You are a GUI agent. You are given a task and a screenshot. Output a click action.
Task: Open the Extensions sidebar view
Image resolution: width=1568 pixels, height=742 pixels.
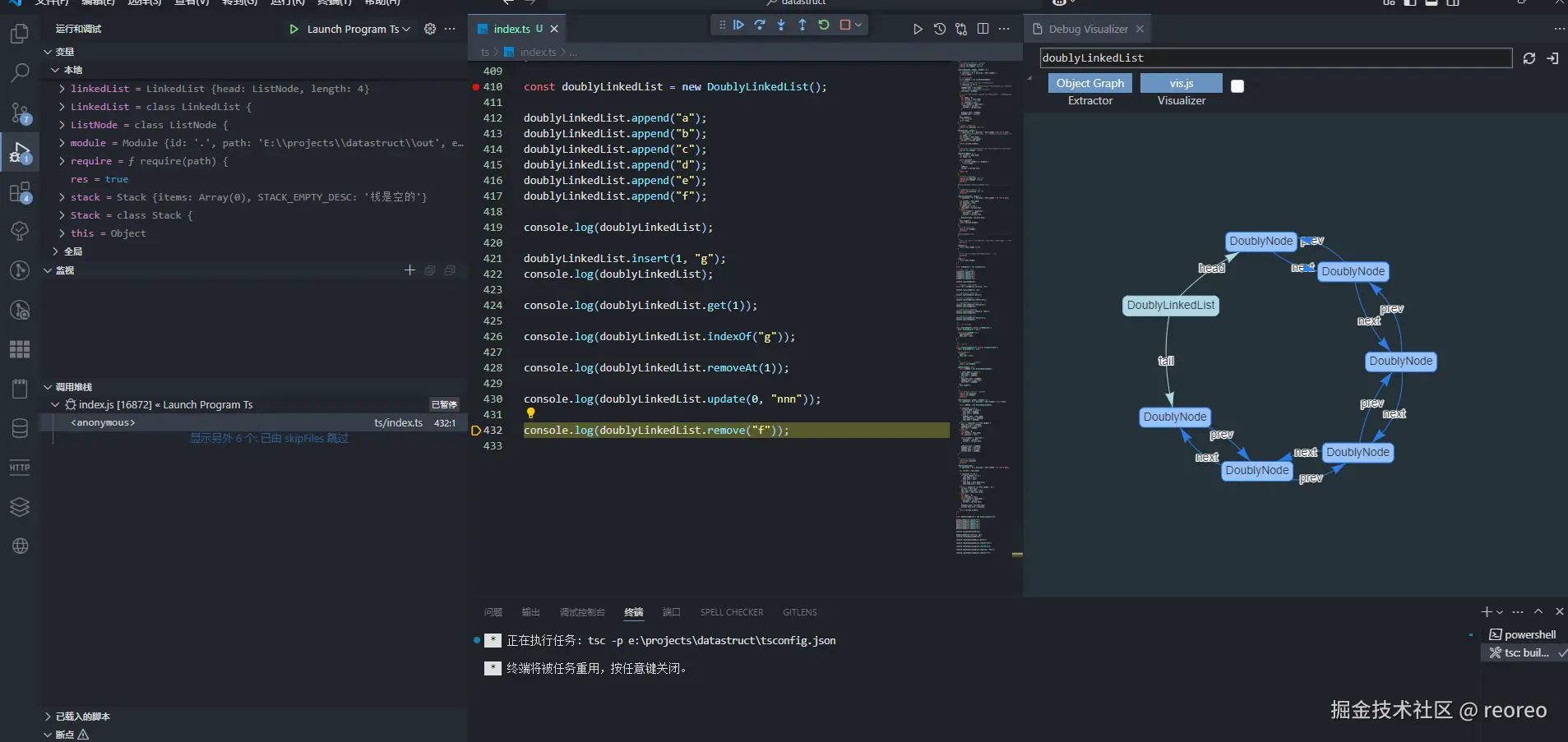20,192
